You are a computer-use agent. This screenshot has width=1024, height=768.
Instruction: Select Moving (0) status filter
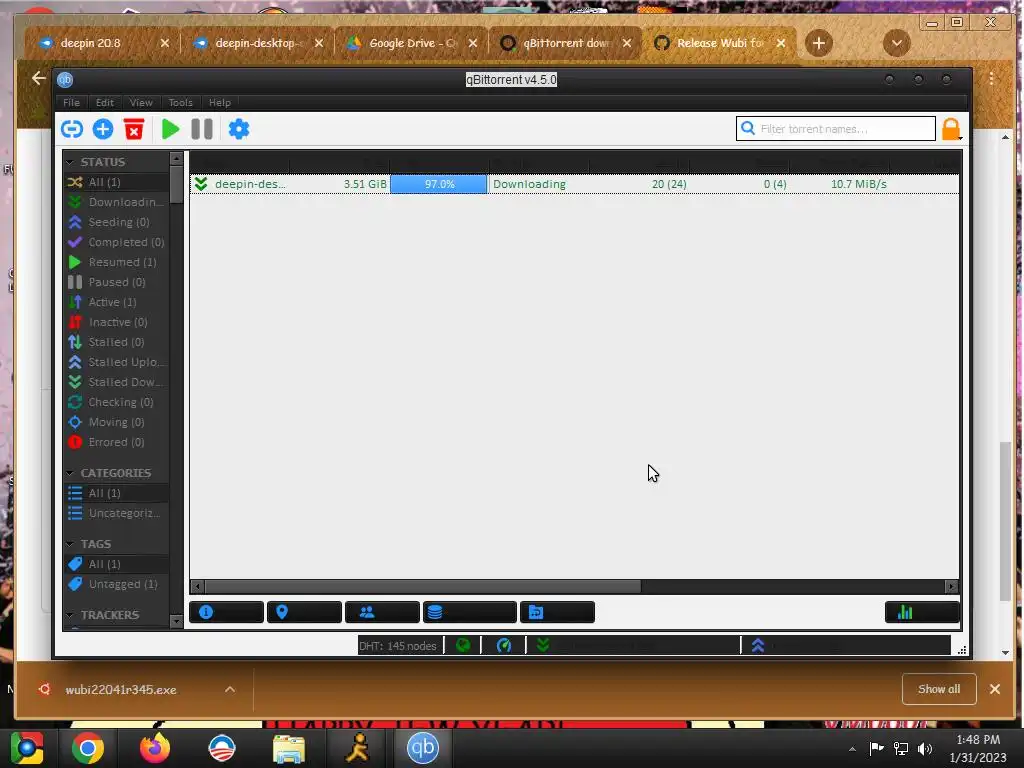(x=116, y=422)
